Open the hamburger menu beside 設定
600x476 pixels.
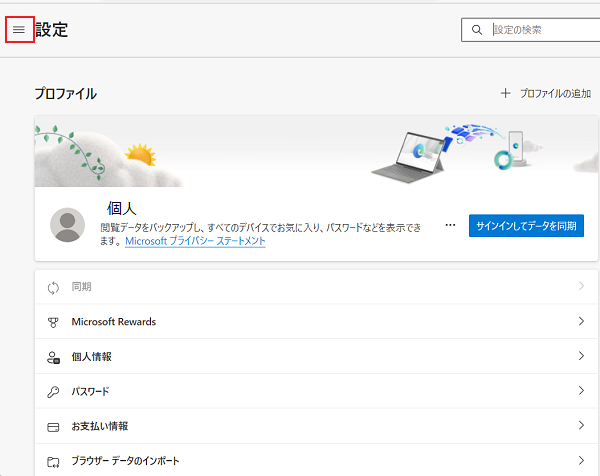coord(18,30)
